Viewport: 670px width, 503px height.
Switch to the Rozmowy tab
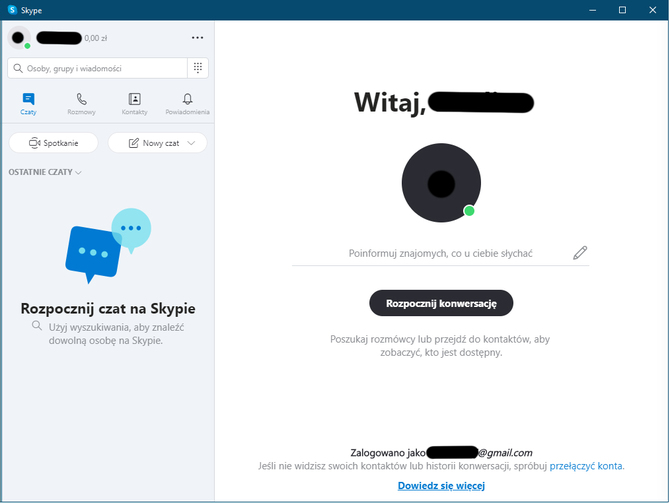click(81, 104)
